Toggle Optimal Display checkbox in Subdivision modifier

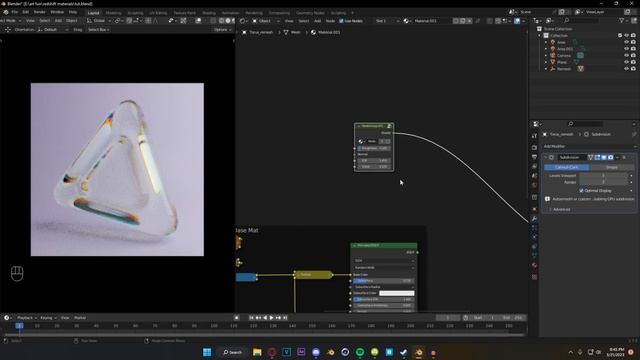[581, 191]
